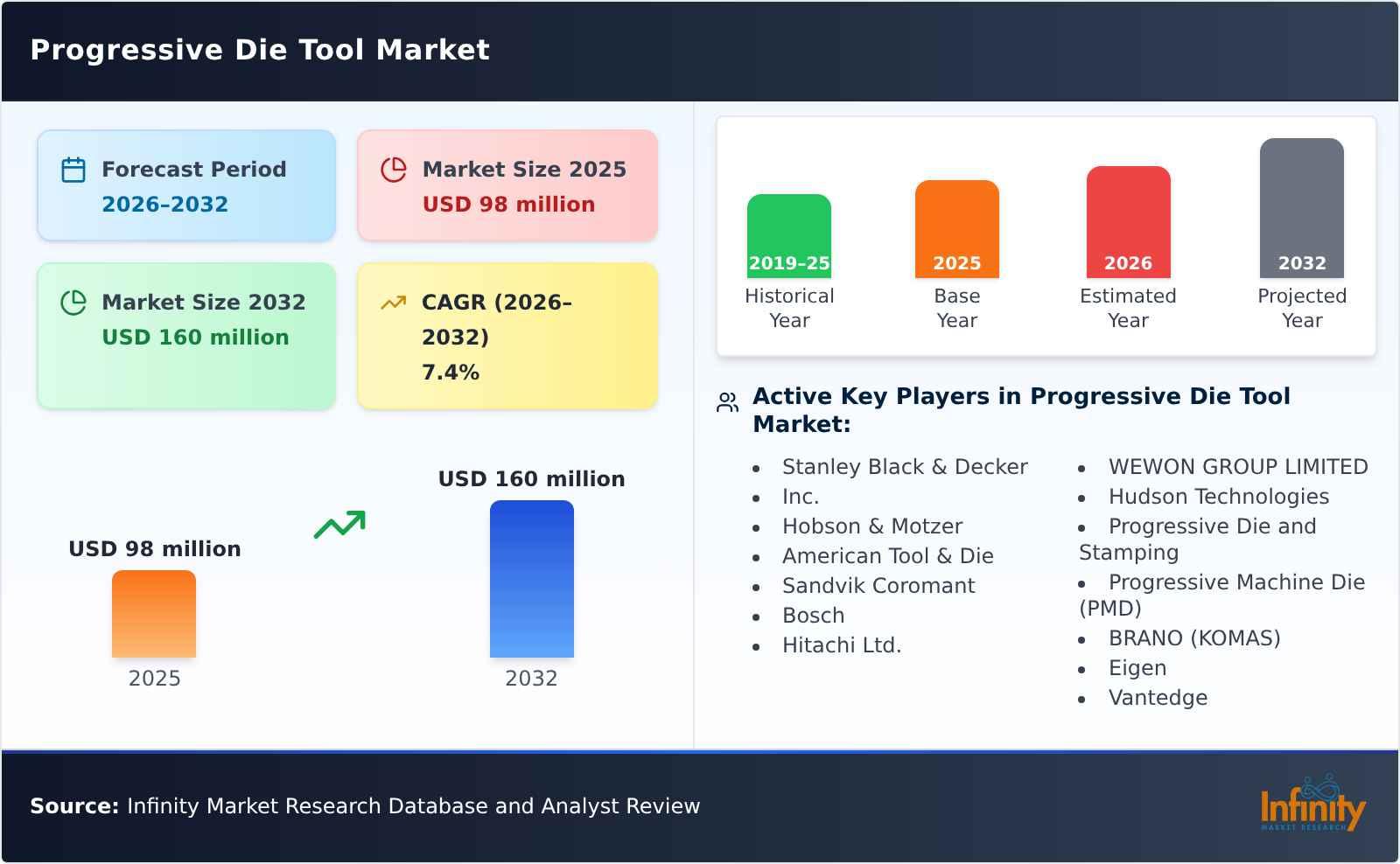Click the Hitachi Ltd. bullet entry

[x=841, y=646]
